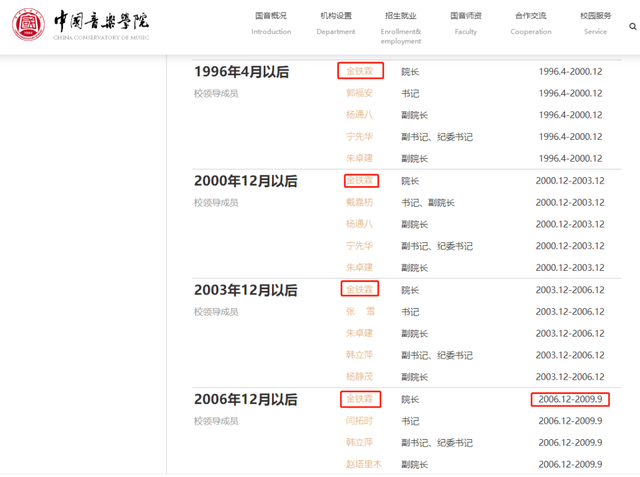The height and width of the screenshot is (477, 640).
Task: Click 金铁霖 in the 2000年12月以后 section
Action: tap(360, 180)
